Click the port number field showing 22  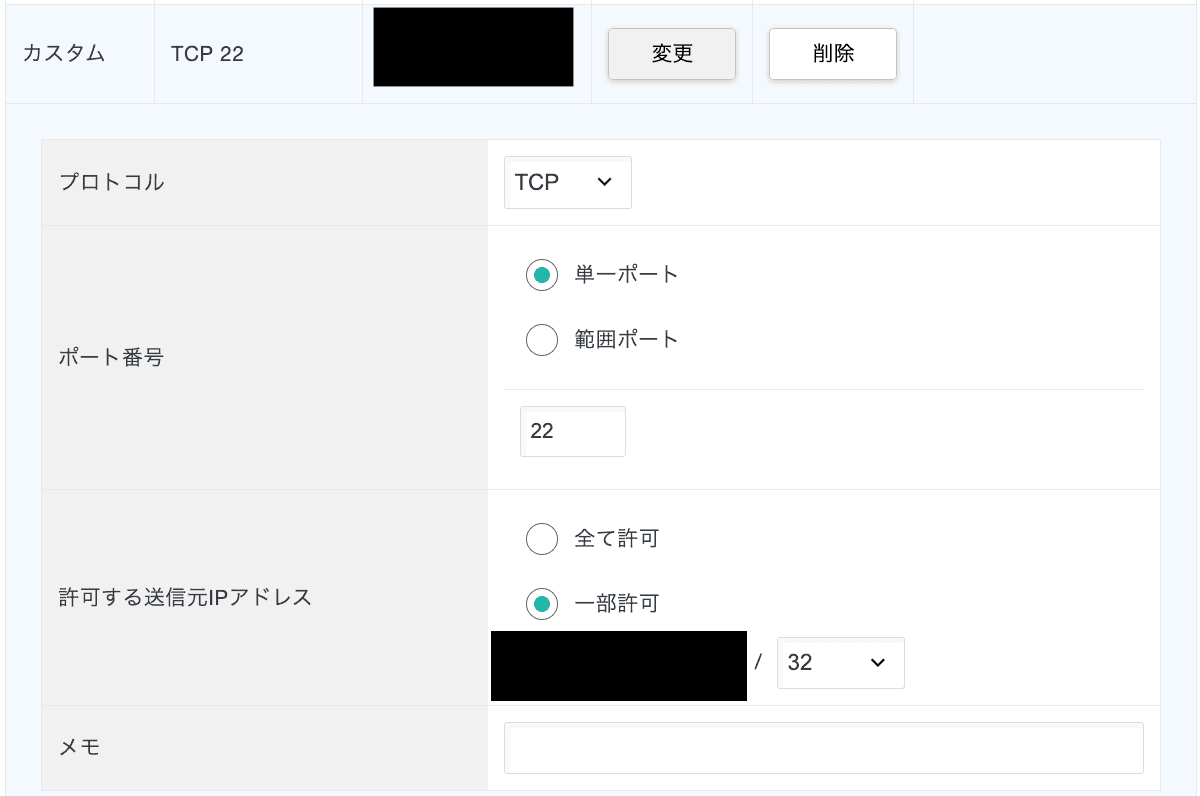[x=572, y=432]
